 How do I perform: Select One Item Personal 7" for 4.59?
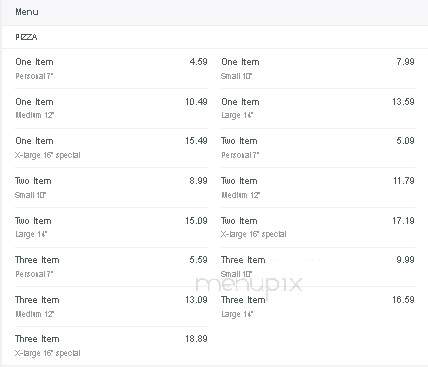111,69
